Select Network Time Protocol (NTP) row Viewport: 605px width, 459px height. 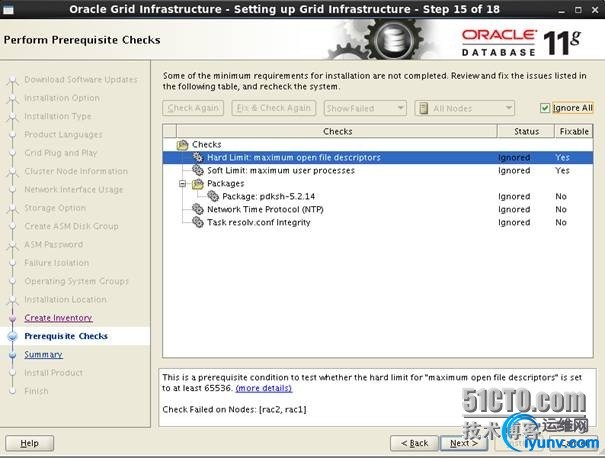click(x=378, y=209)
